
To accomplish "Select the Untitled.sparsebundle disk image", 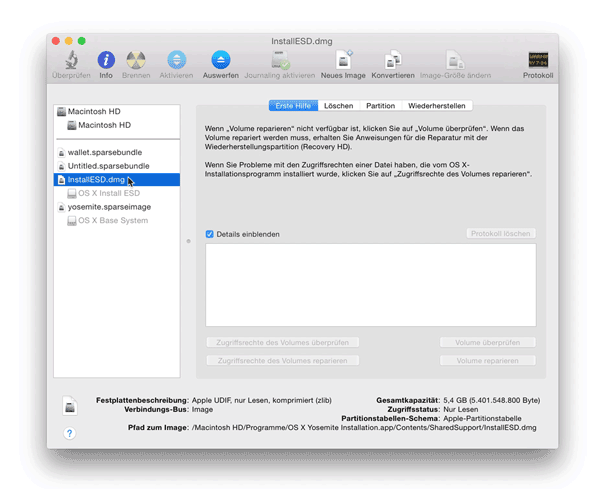I will [x=108, y=166].
